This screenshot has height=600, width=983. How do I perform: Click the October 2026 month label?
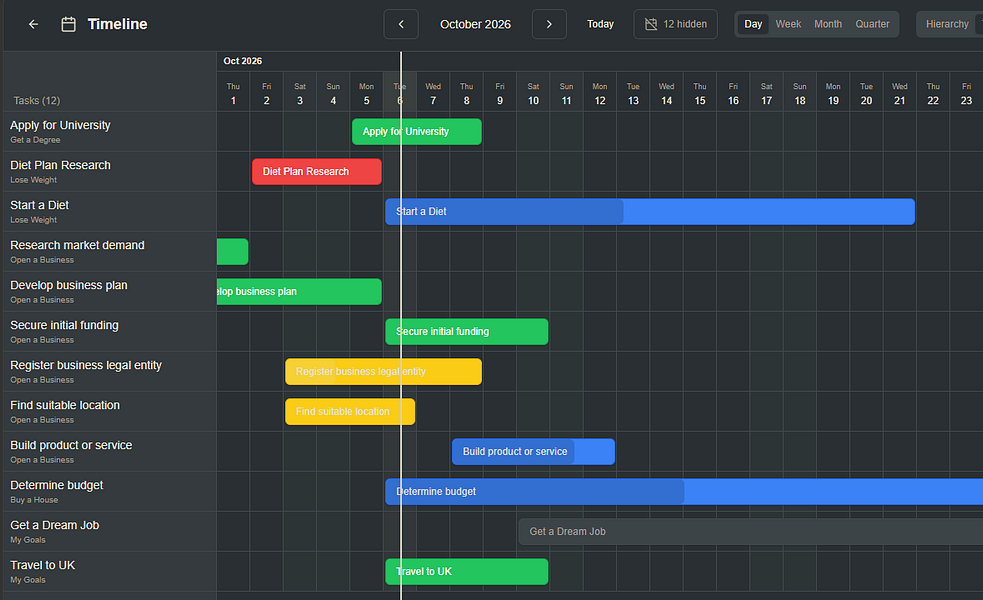tap(475, 24)
